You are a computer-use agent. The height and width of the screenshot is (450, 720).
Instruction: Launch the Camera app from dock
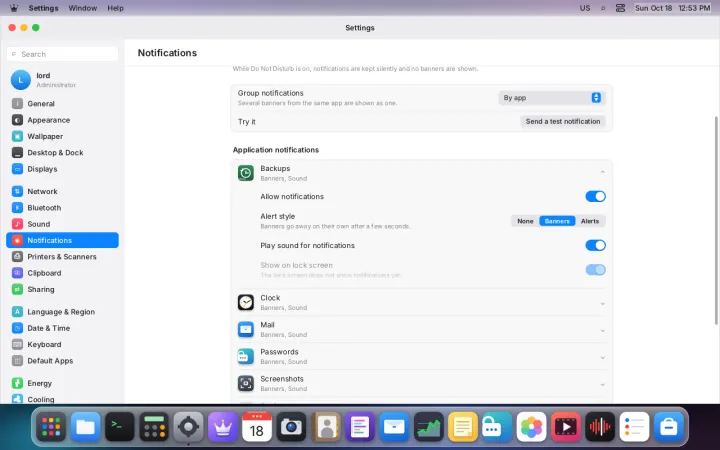tap(291, 427)
